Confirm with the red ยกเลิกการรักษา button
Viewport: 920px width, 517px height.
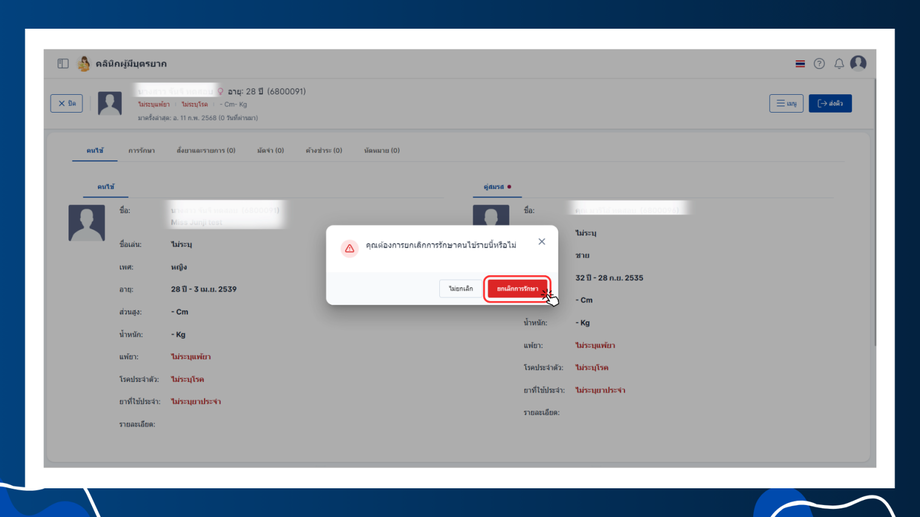[x=517, y=289]
